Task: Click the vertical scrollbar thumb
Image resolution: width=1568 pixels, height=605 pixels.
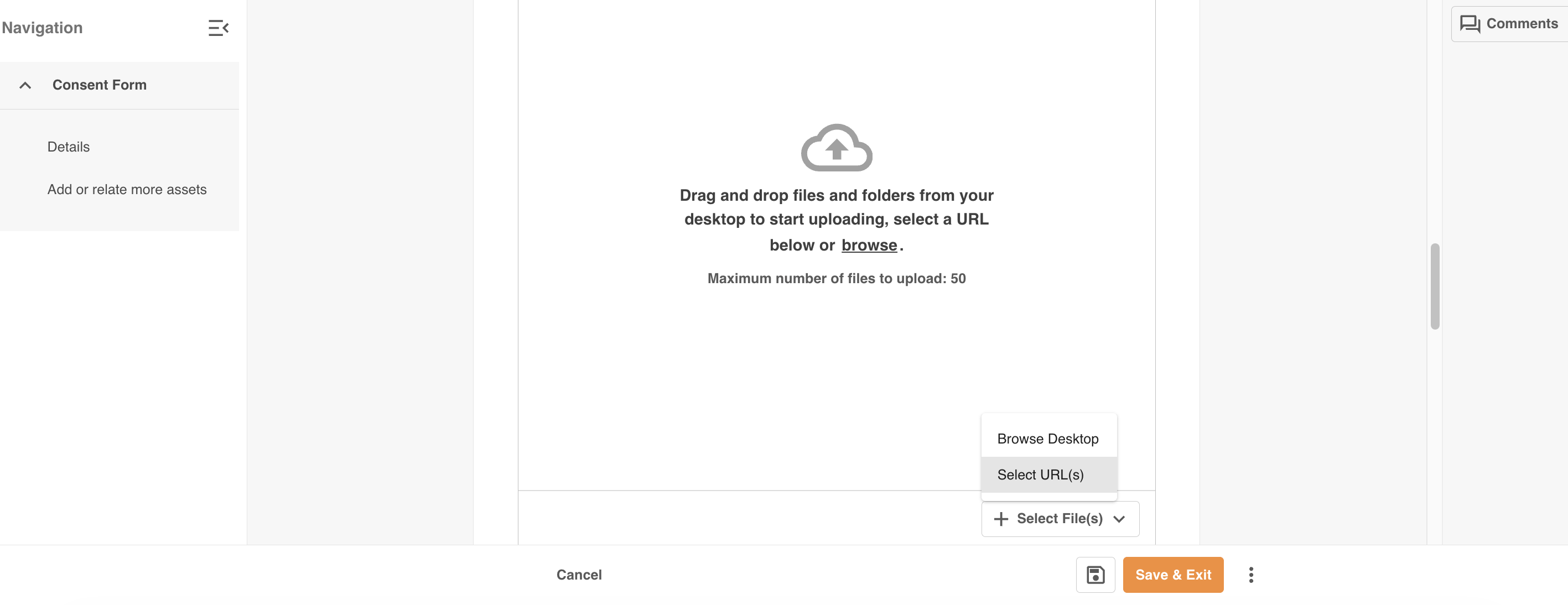Action: 1435,286
